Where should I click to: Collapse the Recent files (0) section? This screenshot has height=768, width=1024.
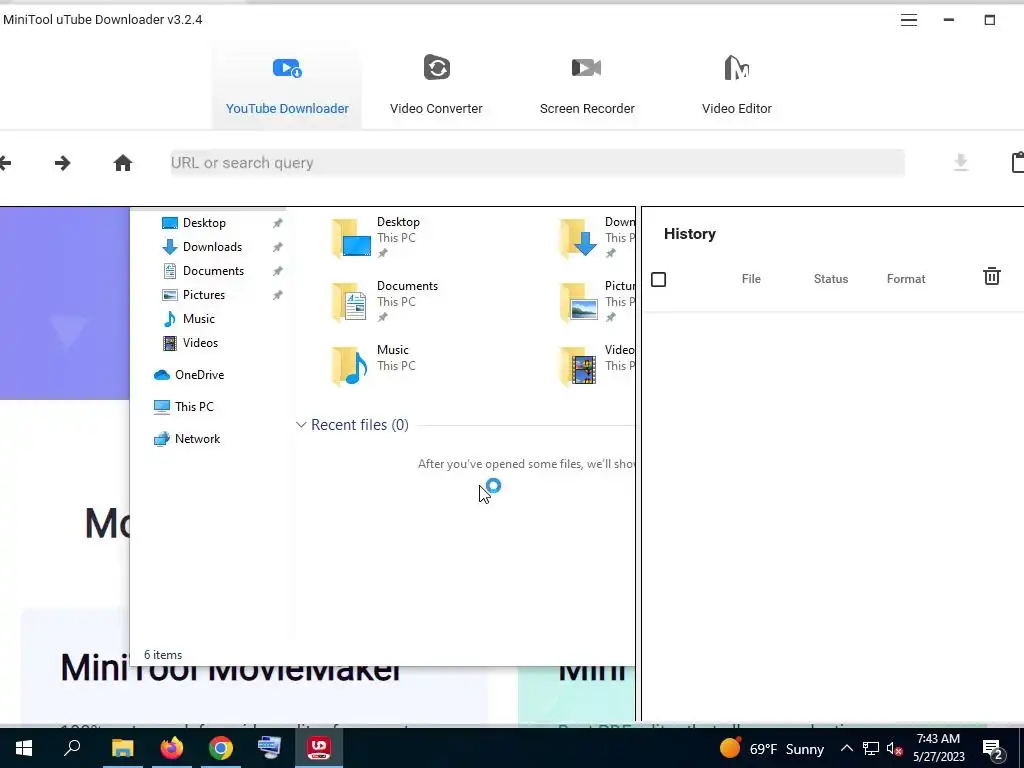click(301, 425)
